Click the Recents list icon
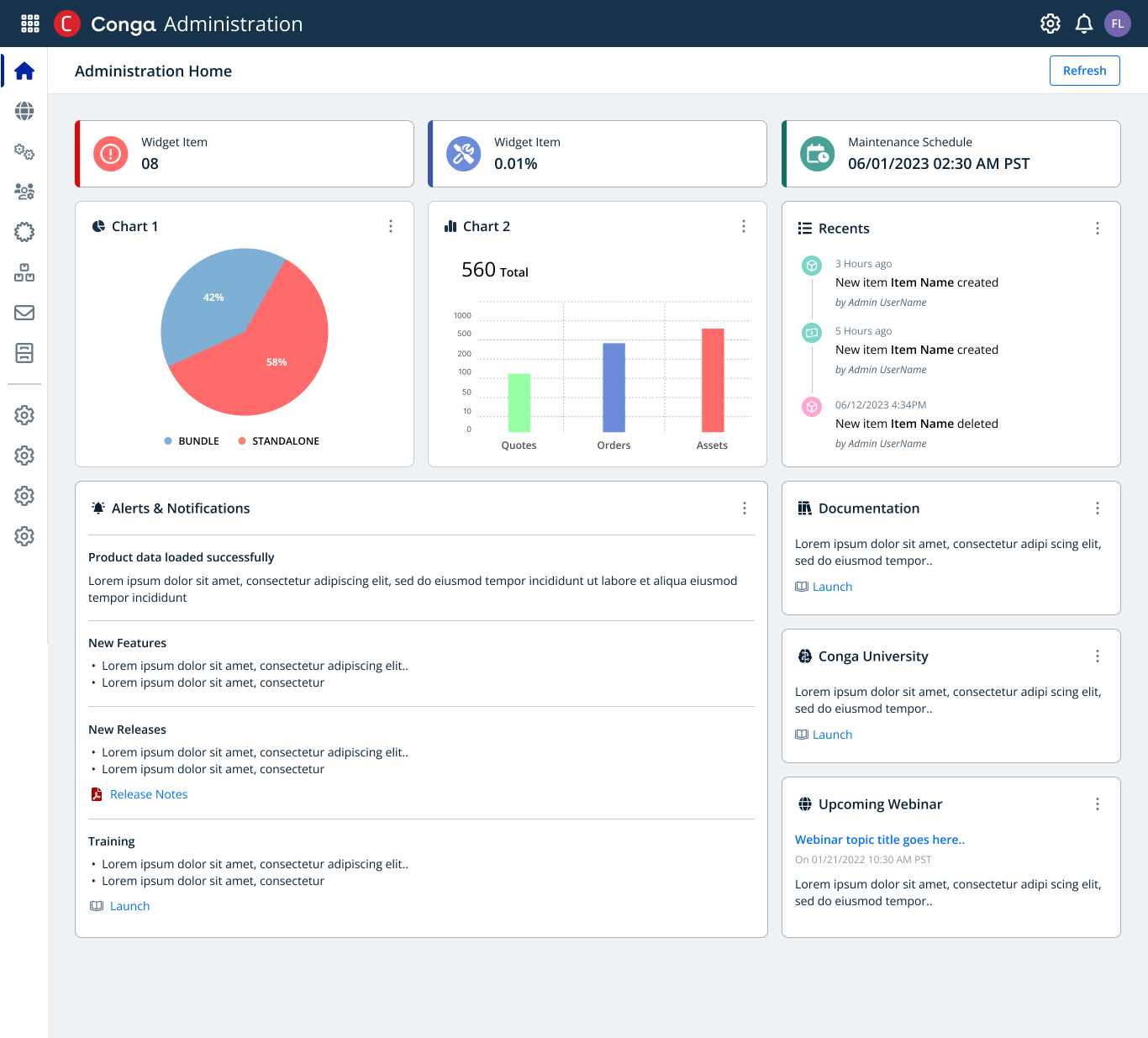The width and height of the screenshot is (1148, 1038). [805, 229]
